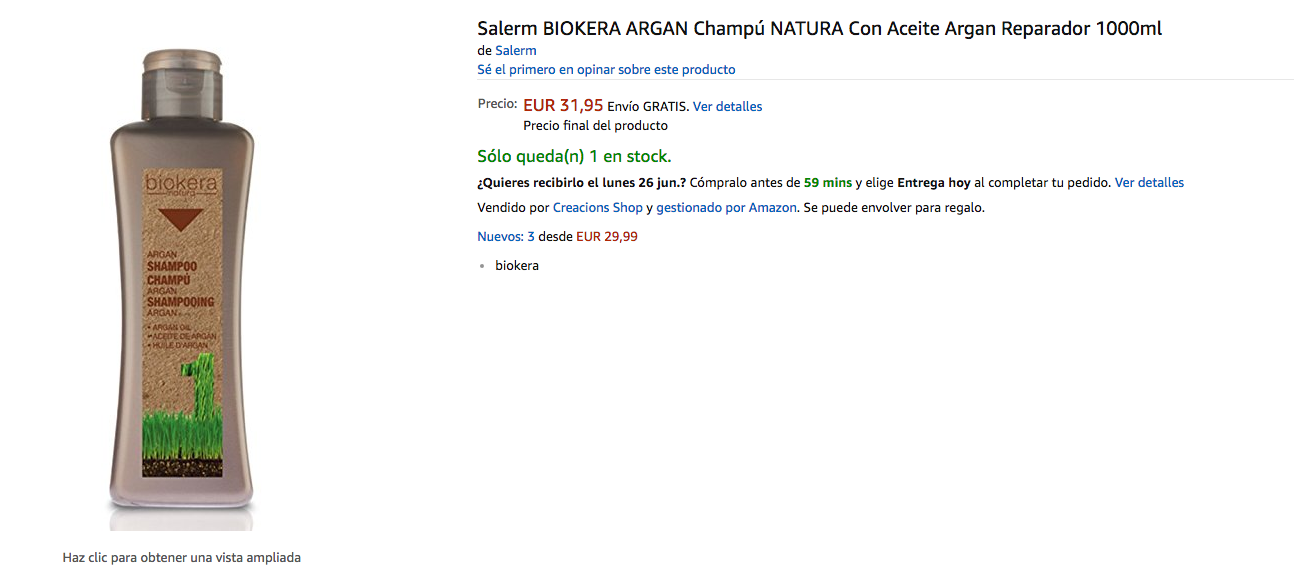Click the '59 mins' countdown text
Image resolution: width=1294 pixels, height=580 pixels.
pyautogui.click(x=828, y=183)
